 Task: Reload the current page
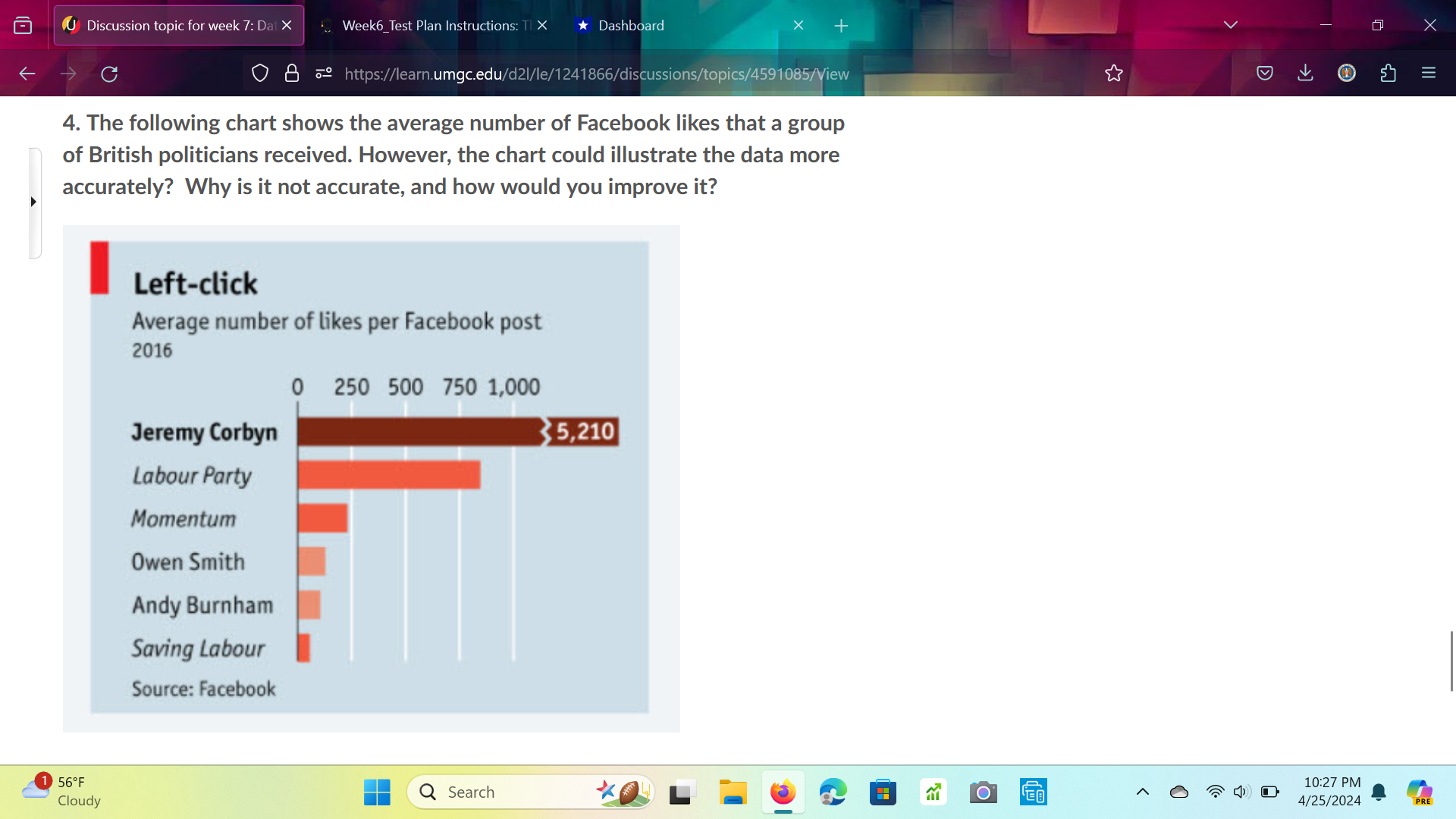pyautogui.click(x=109, y=73)
